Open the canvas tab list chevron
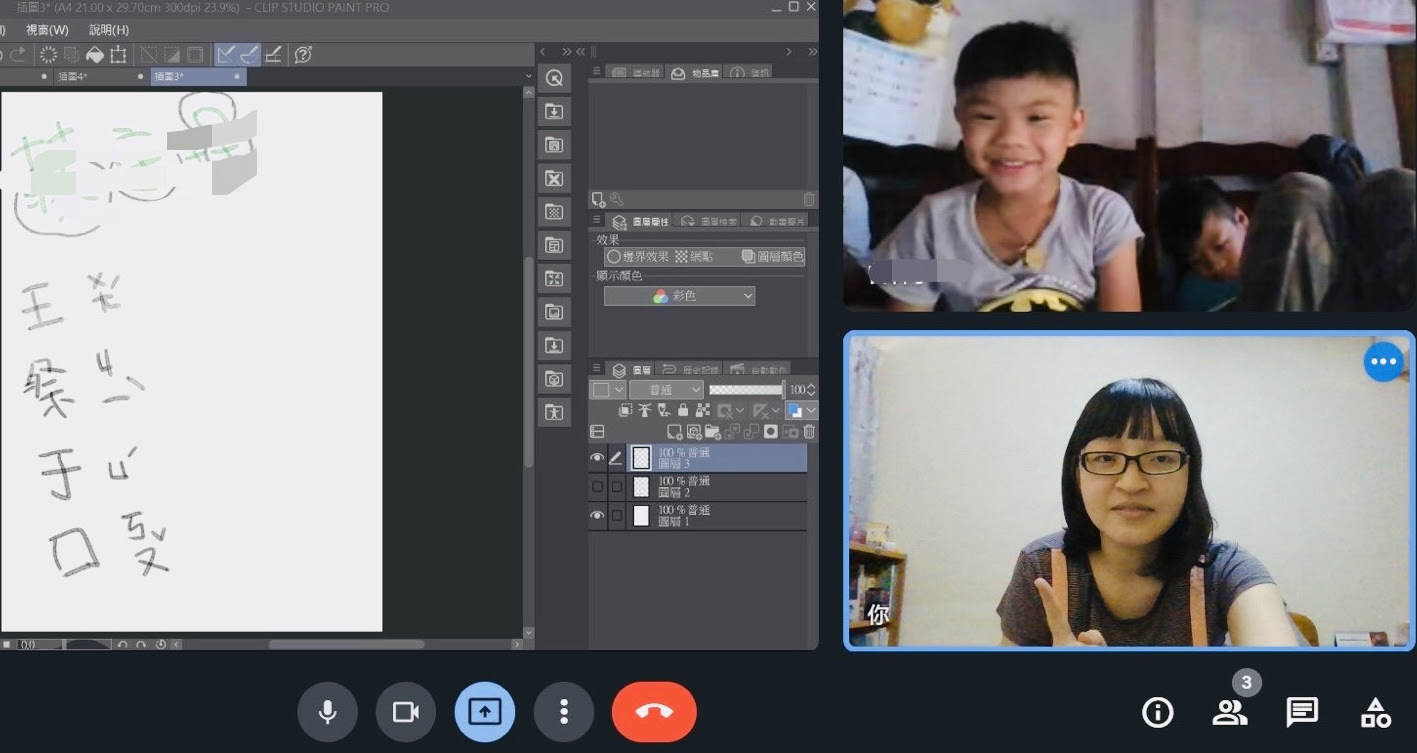1417x753 pixels. tap(529, 76)
